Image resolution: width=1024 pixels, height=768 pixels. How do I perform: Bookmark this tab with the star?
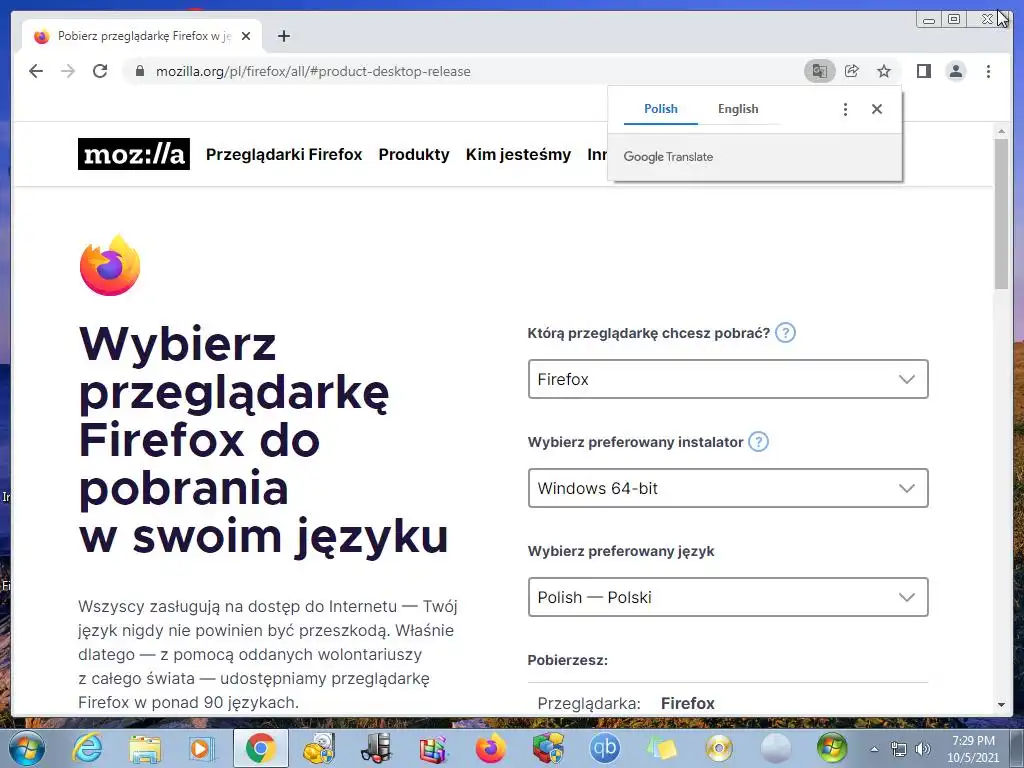[x=884, y=71]
